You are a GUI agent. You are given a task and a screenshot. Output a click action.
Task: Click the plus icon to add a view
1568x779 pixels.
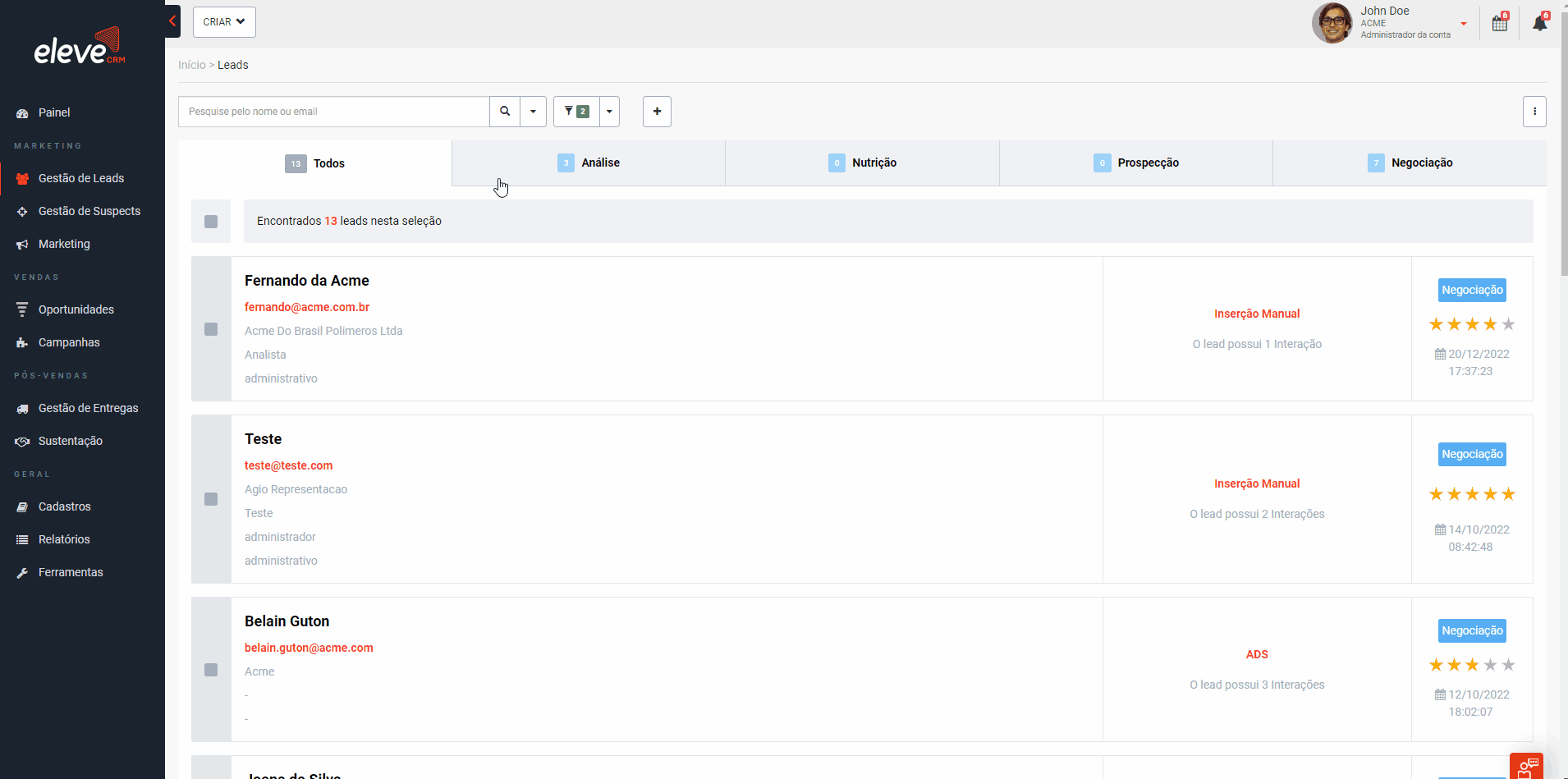pos(657,111)
